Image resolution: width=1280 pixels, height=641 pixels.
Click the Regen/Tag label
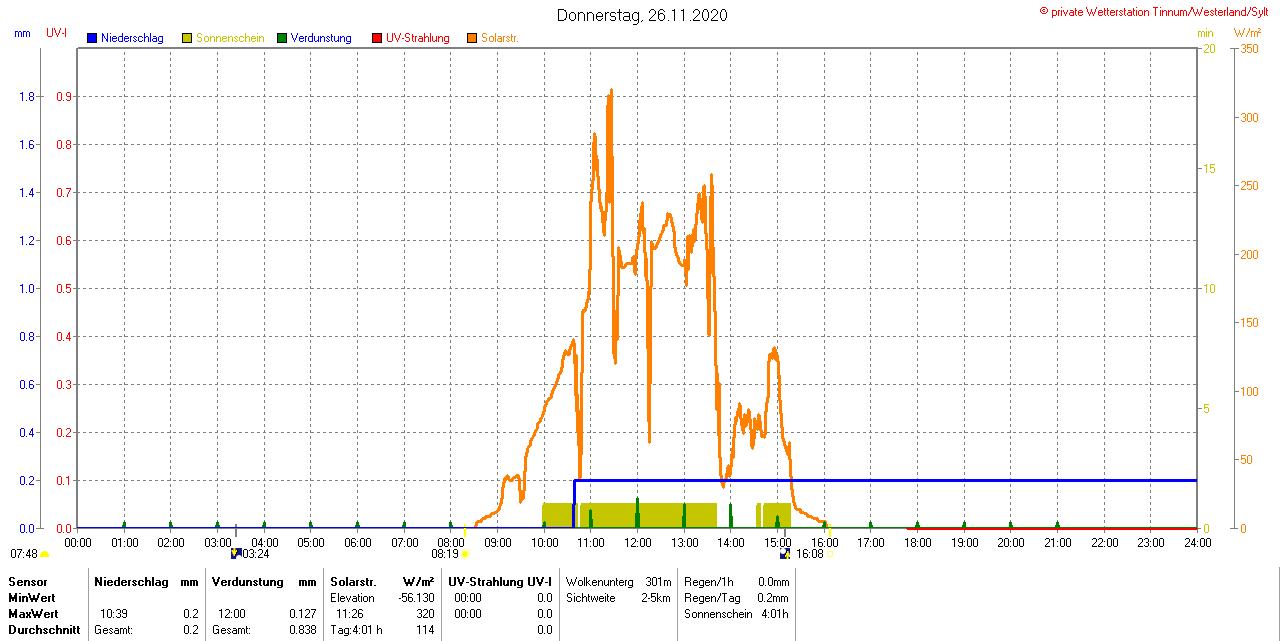coord(712,598)
